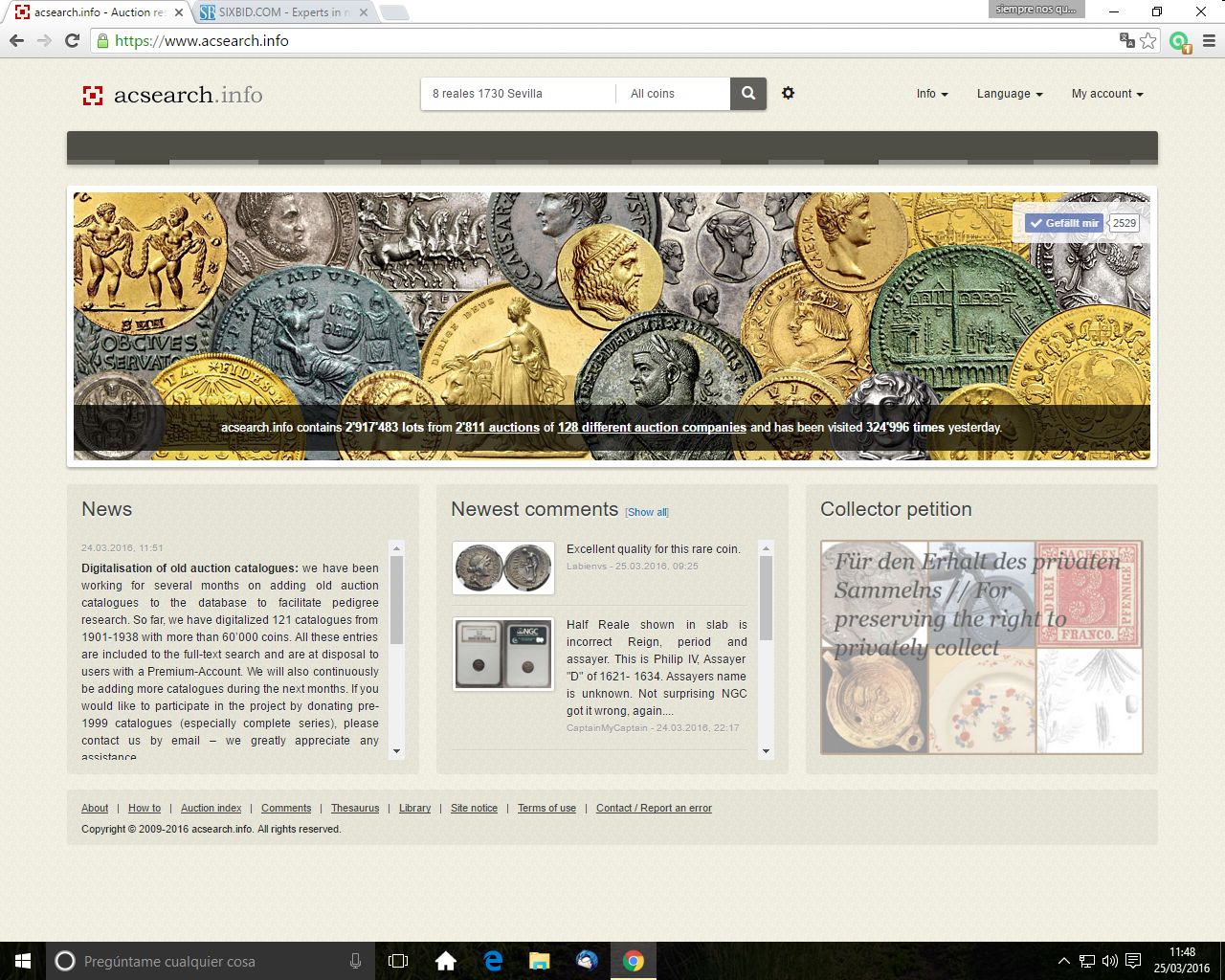
Task: Open the Collector petition image
Action: click(982, 647)
